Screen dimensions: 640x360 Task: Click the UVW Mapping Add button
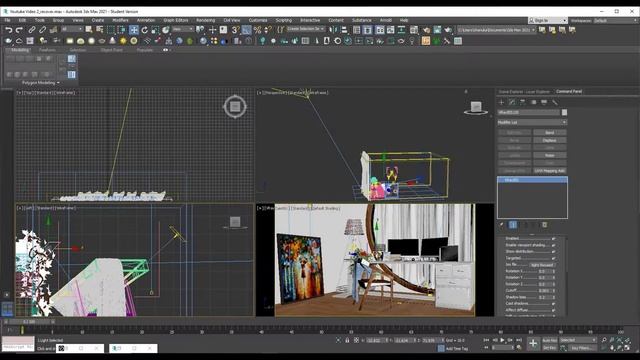click(549, 171)
